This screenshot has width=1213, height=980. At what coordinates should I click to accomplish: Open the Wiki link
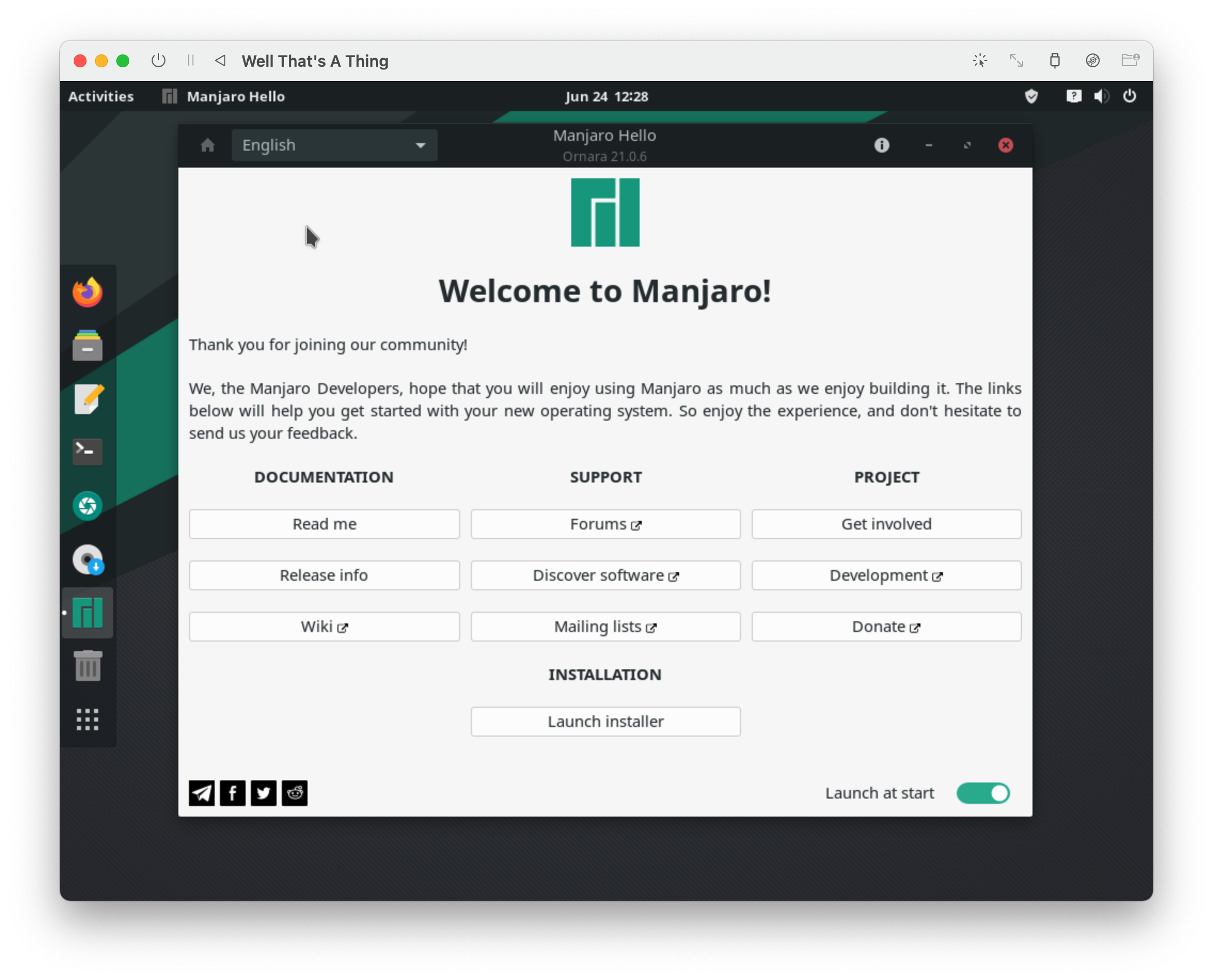pos(325,627)
